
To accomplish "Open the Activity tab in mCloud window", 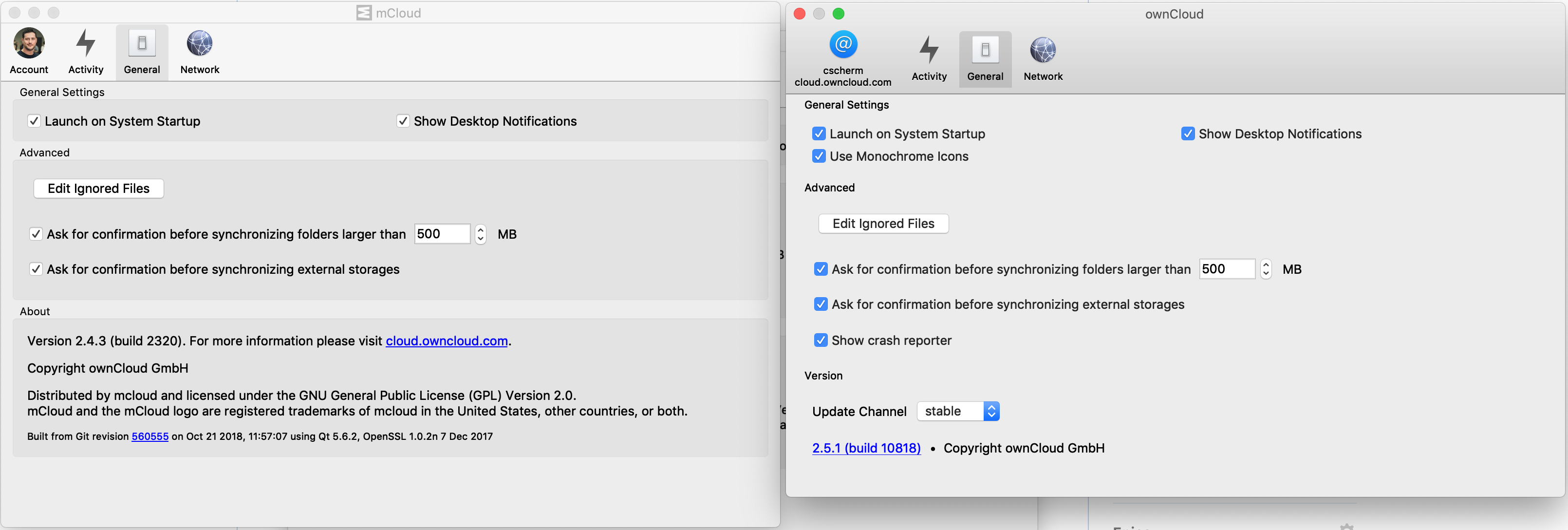I will 86,52.
